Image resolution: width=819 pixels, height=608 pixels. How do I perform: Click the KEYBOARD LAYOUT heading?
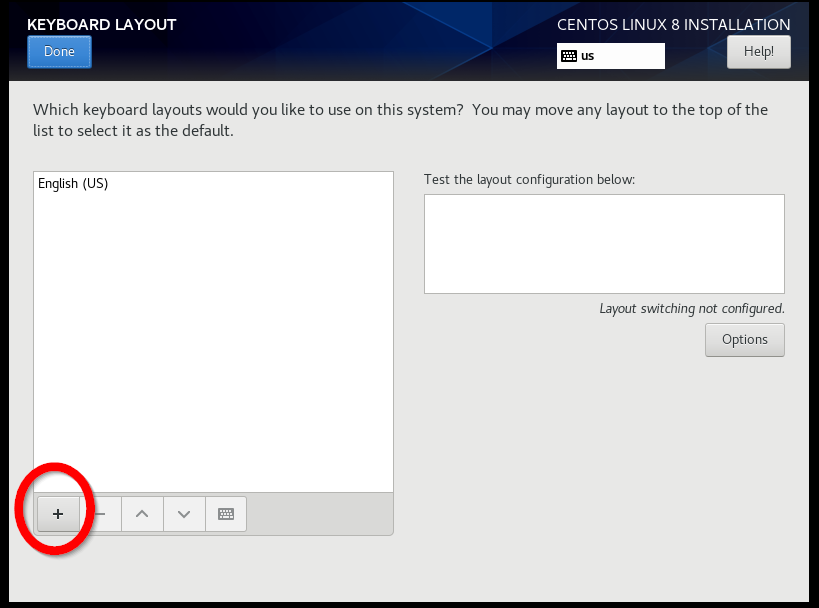[x=101, y=25]
